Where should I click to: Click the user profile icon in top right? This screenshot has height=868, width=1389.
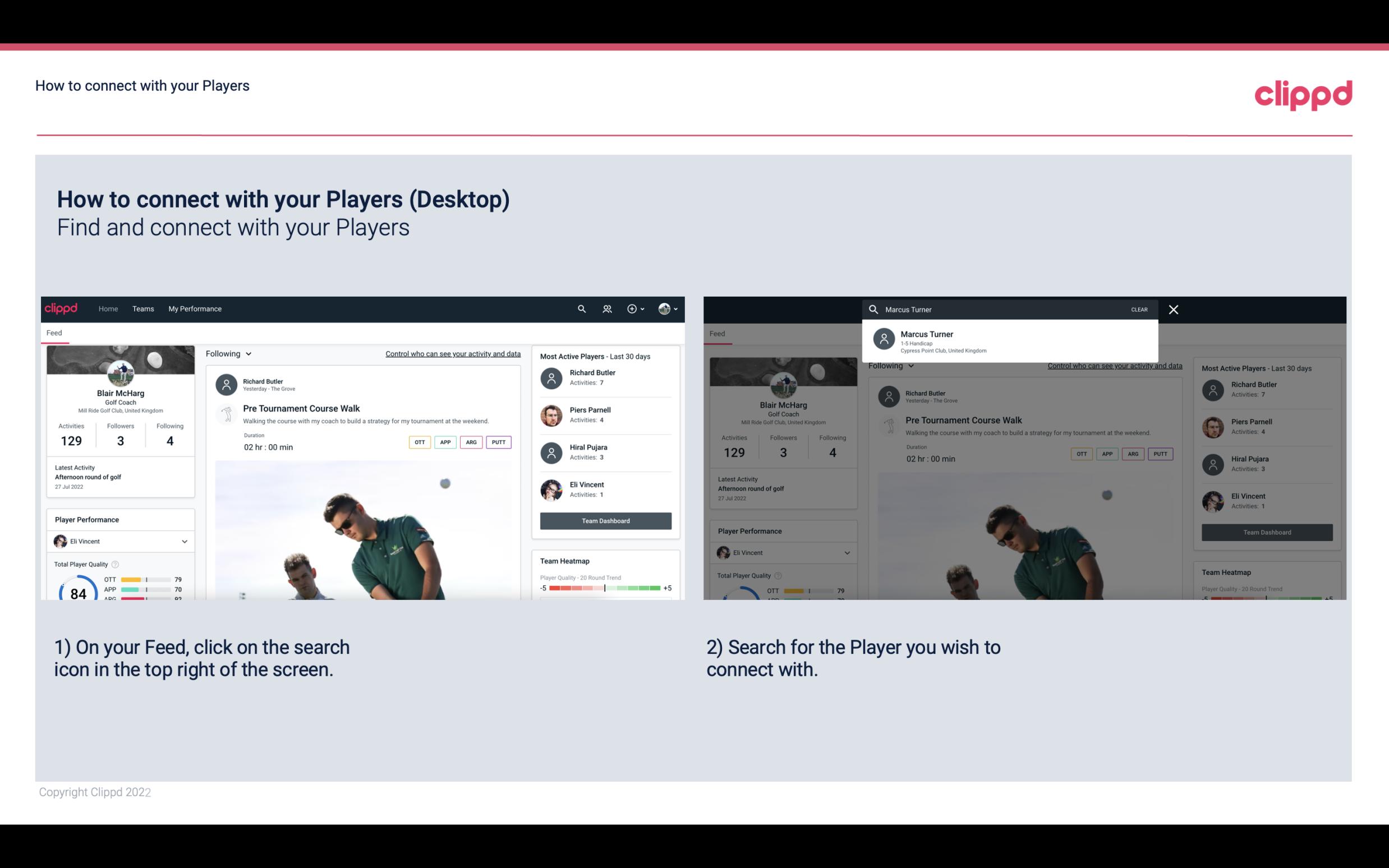pos(665,309)
